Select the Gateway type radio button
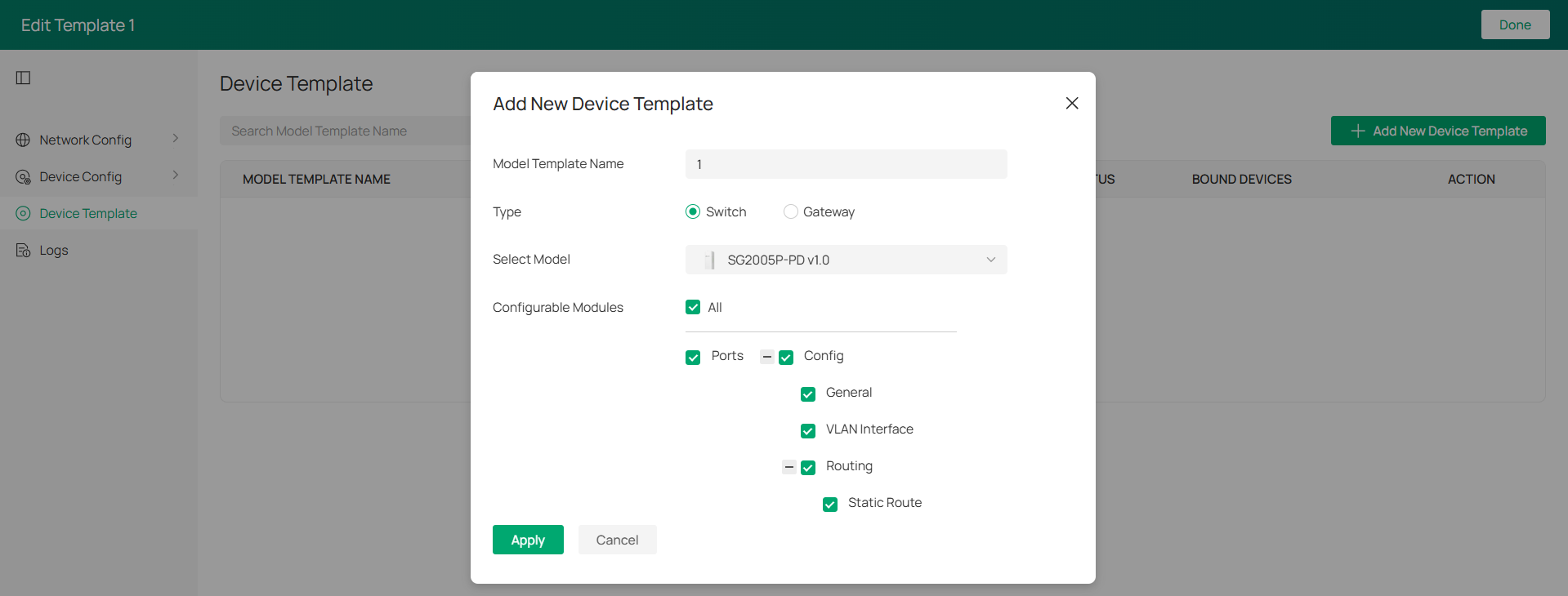The width and height of the screenshot is (1568, 596). pos(790,211)
